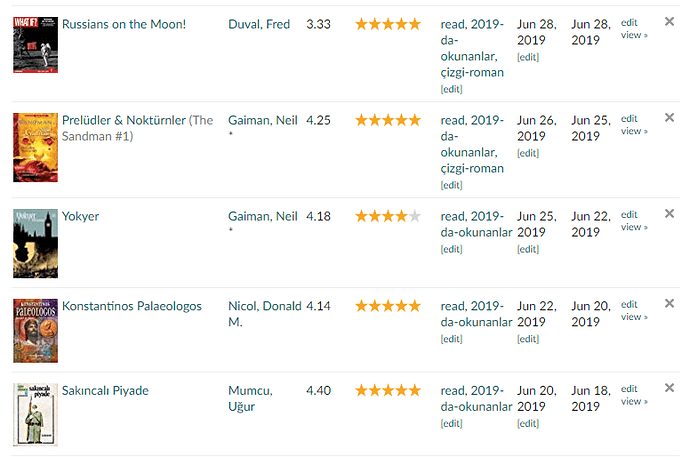The image size is (690, 457).
Task: Click first star of Sakıncalı Piyade rating
Action: click(362, 390)
